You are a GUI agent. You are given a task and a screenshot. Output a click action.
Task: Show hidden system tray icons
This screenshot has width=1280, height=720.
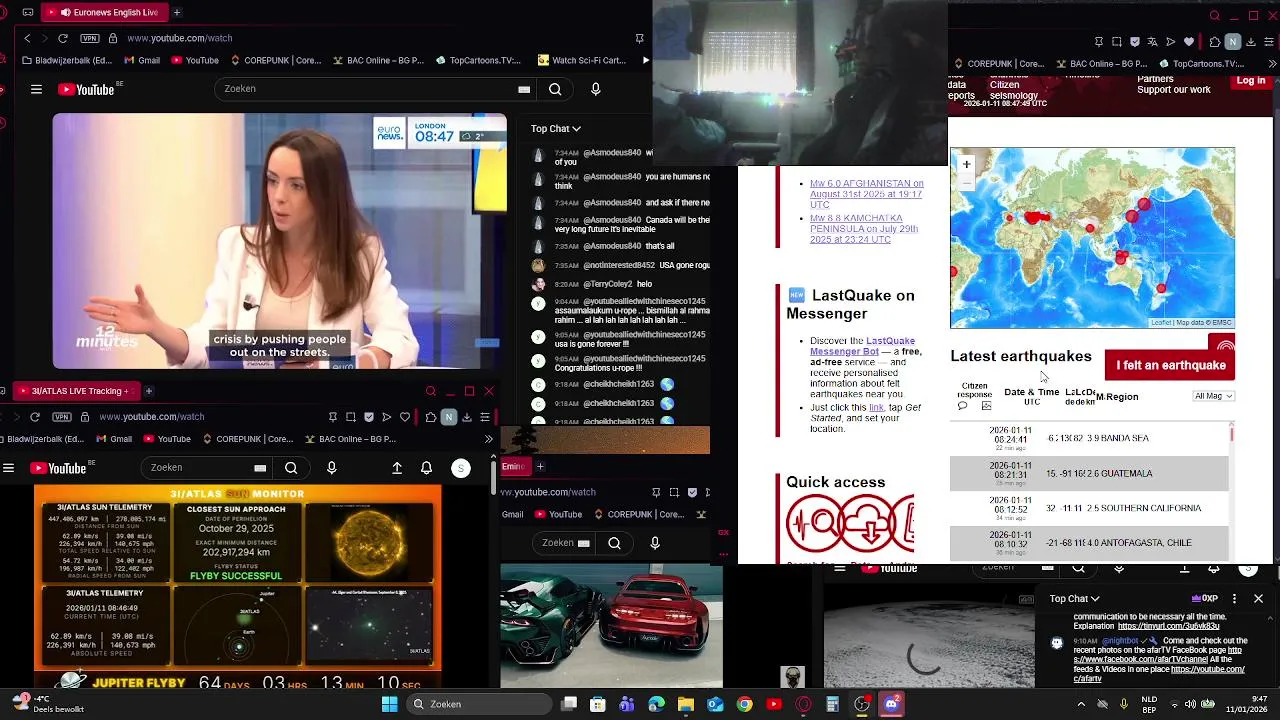pyautogui.click(x=1081, y=704)
